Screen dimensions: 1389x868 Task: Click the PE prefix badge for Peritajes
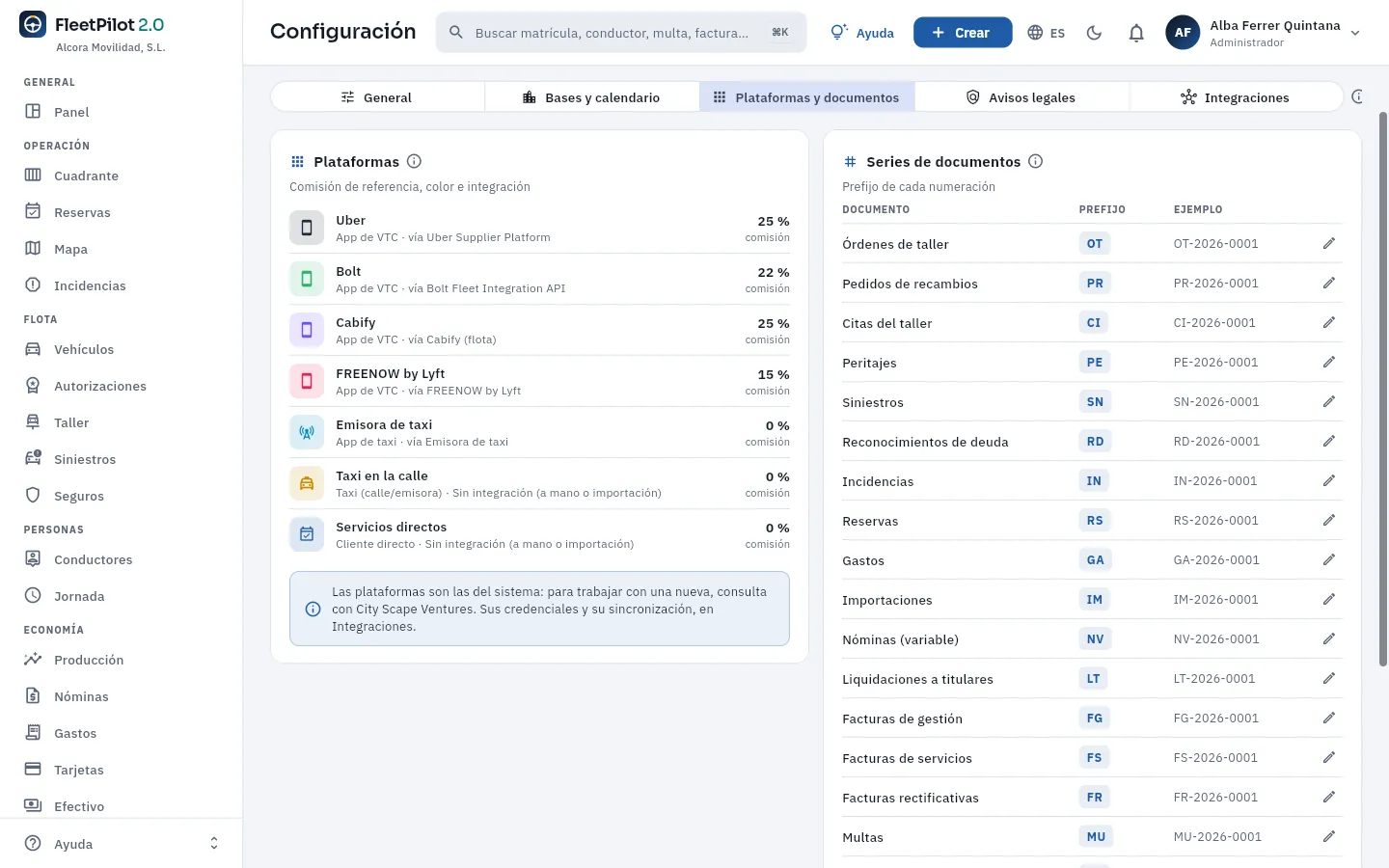click(1095, 363)
